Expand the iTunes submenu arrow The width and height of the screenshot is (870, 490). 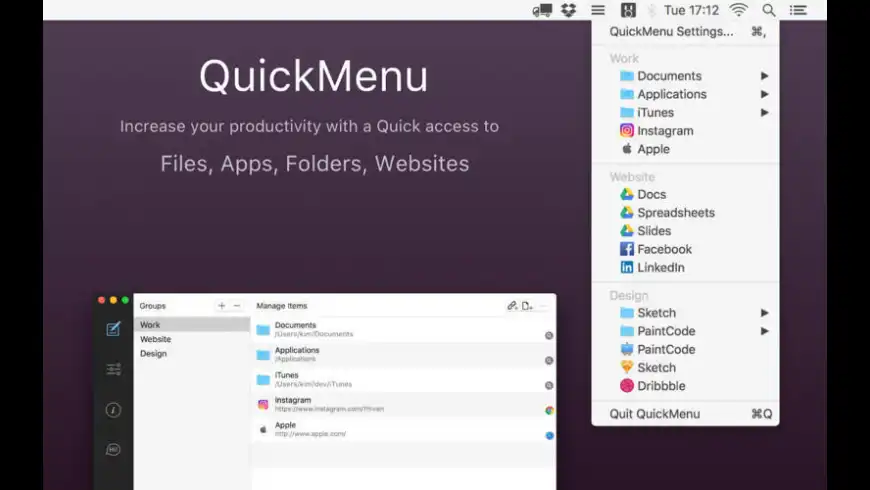click(765, 113)
